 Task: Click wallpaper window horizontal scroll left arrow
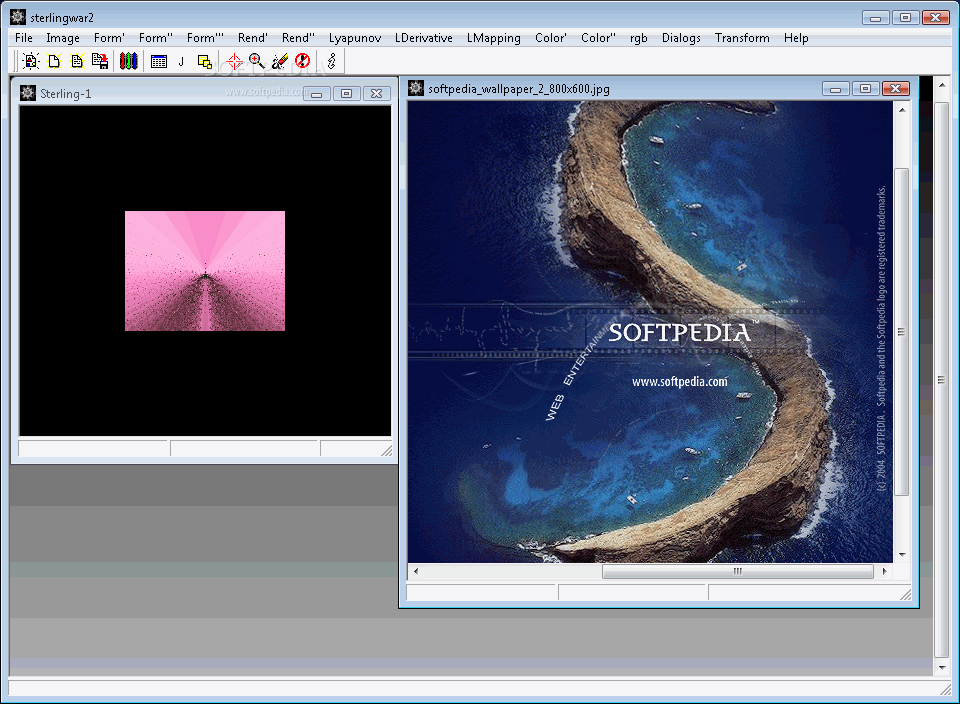coord(416,571)
